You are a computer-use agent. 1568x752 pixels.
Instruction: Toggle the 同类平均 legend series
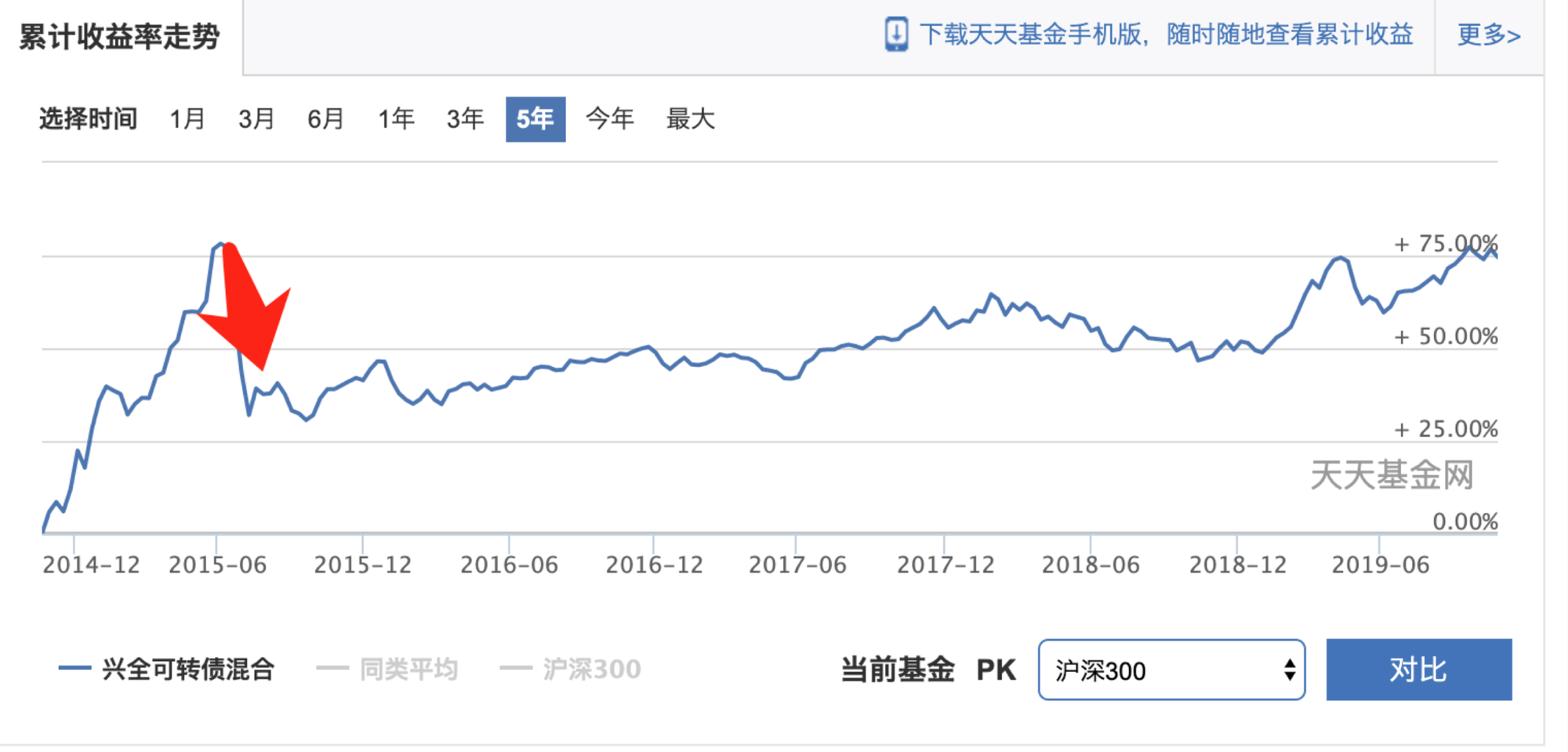click(x=387, y=669)
